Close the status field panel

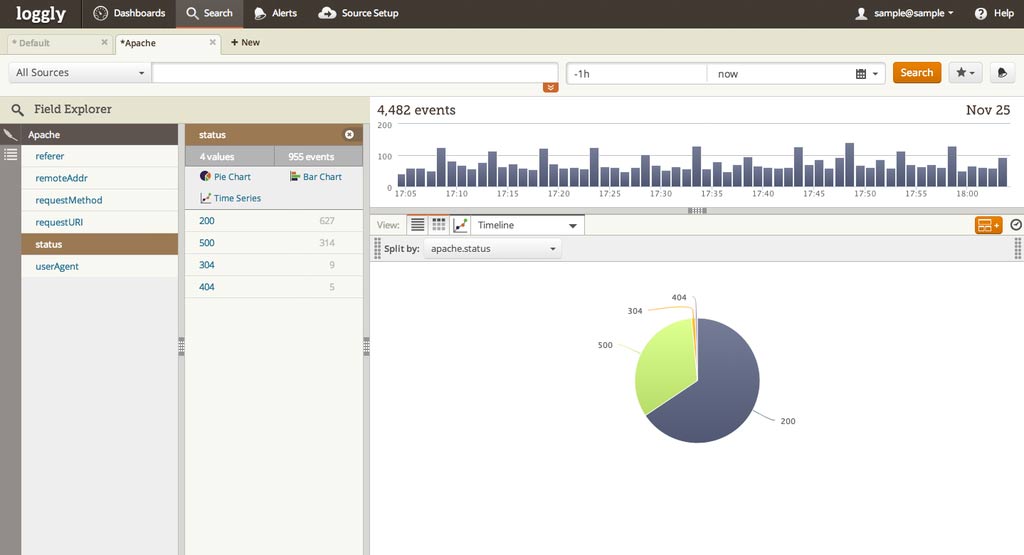coord(349,135)
